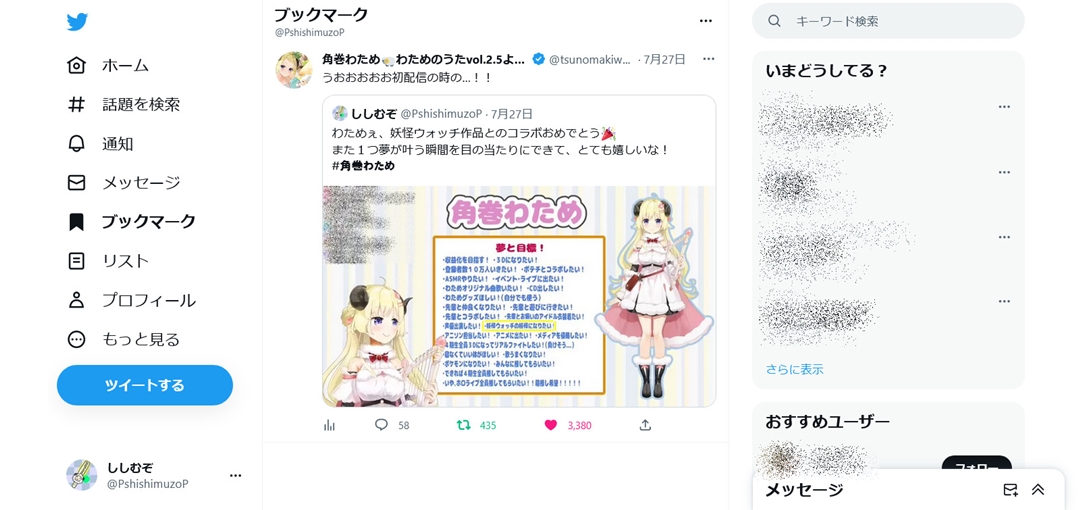Select メッセージ in the sidebar navigation
1080x510 pixels.
[124, 183]
